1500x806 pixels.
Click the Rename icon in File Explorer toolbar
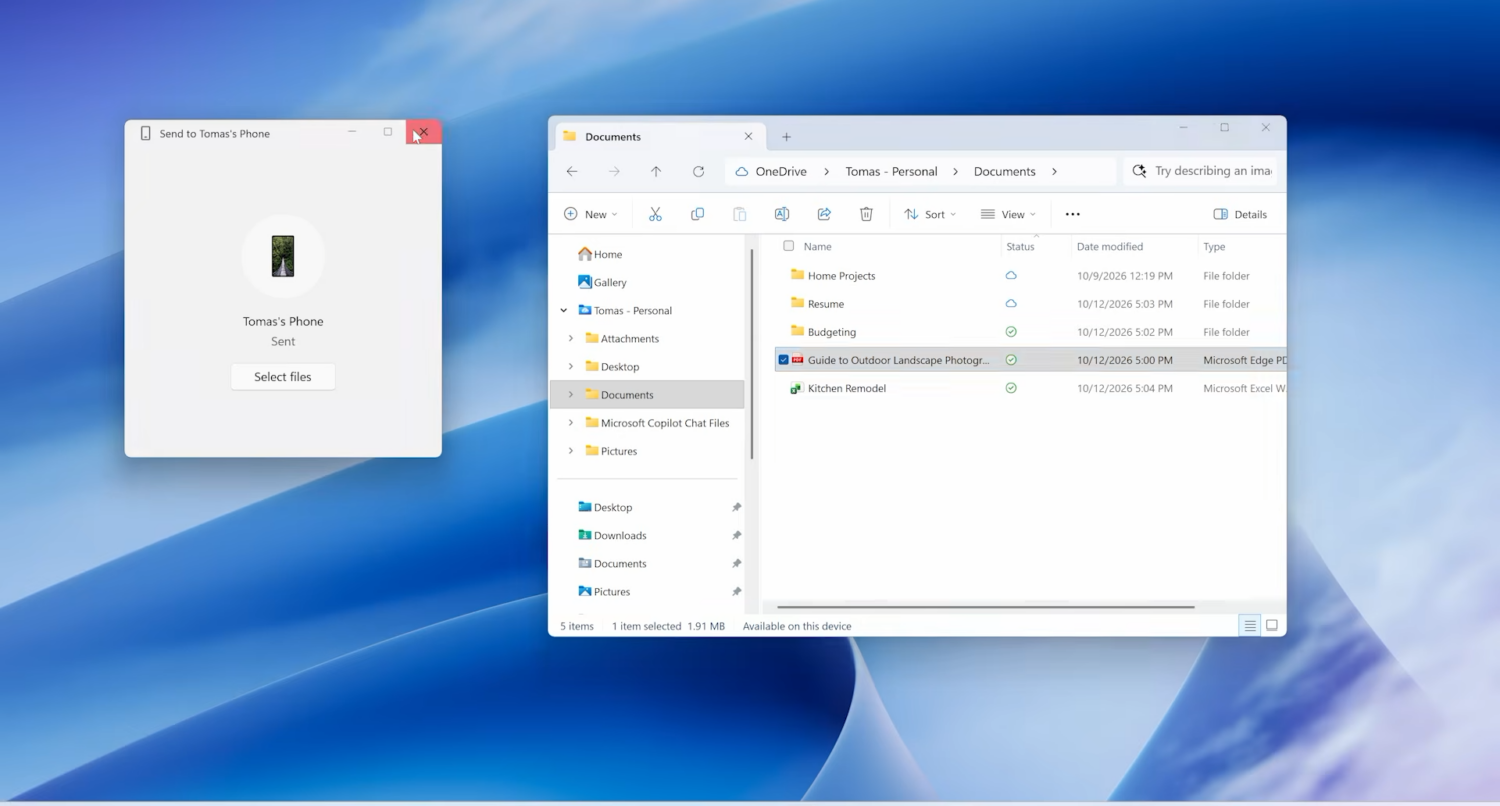tap(782, 214)
